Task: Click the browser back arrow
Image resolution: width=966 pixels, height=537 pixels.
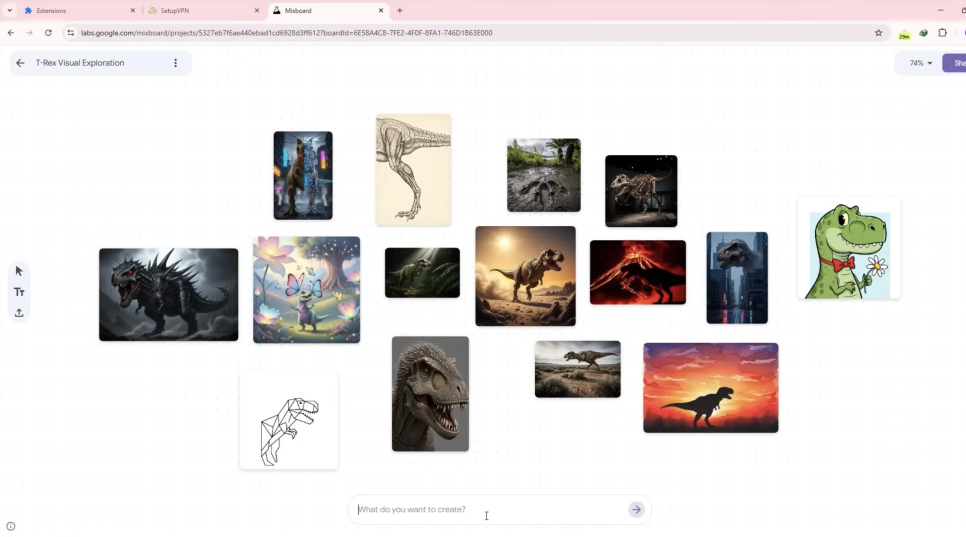Action: tap(10, 33)
